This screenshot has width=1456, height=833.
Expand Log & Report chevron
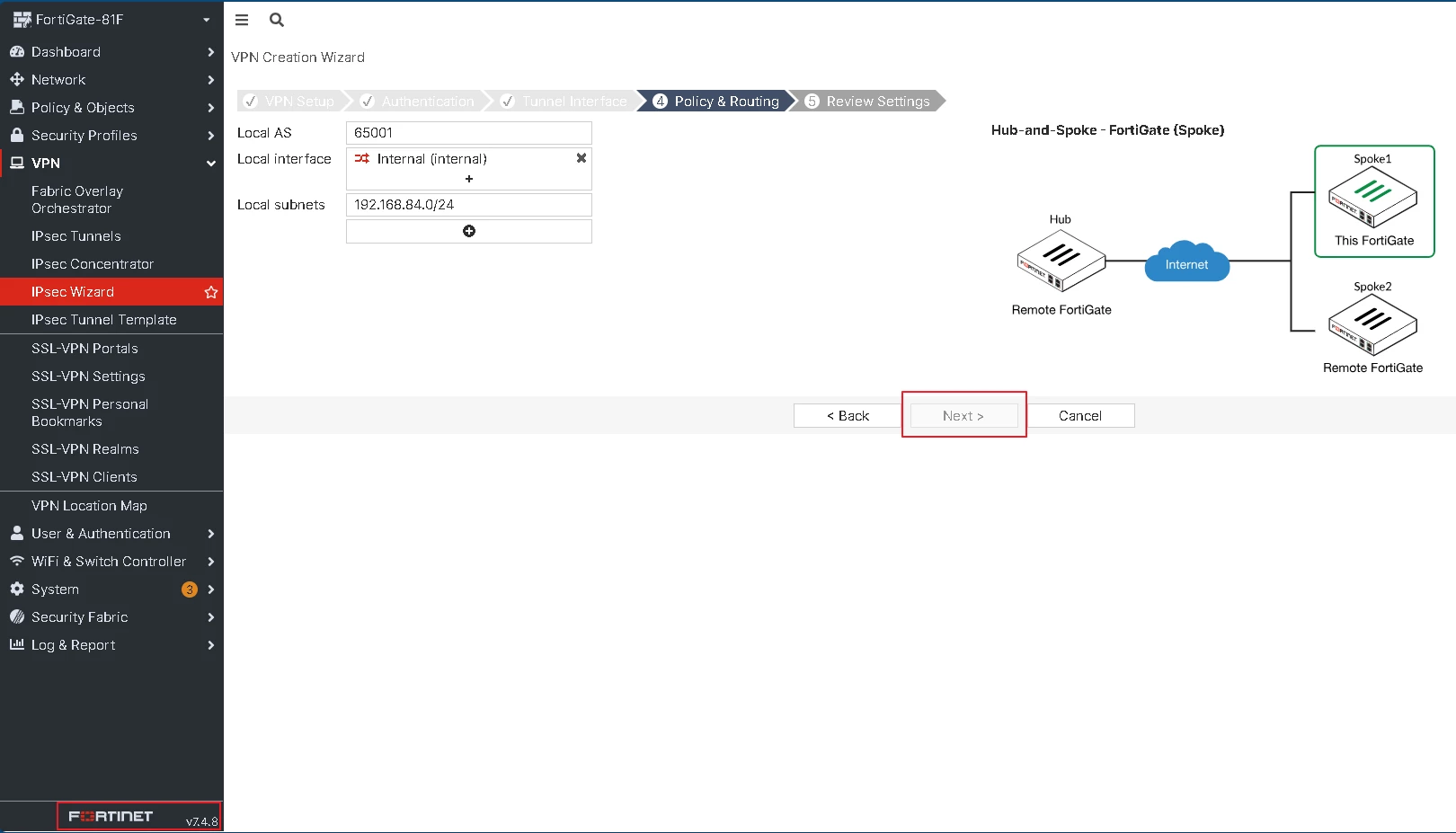point(211,645)
